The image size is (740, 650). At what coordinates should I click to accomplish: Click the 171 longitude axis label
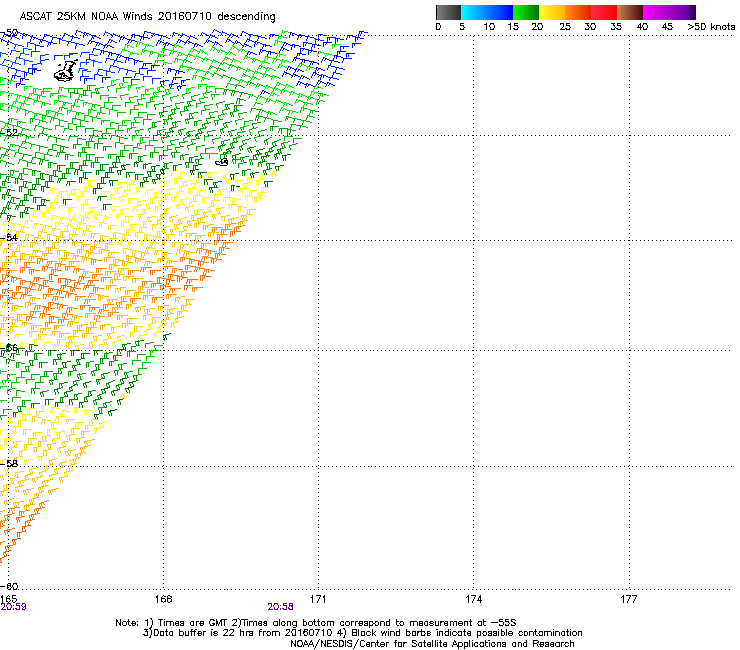[318, 598]
